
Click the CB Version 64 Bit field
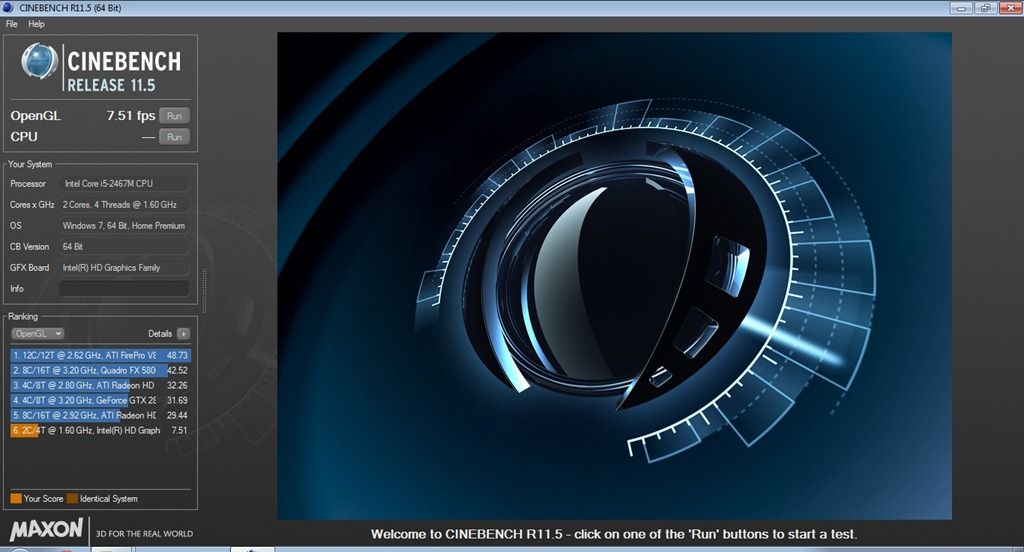click(124, 246)
